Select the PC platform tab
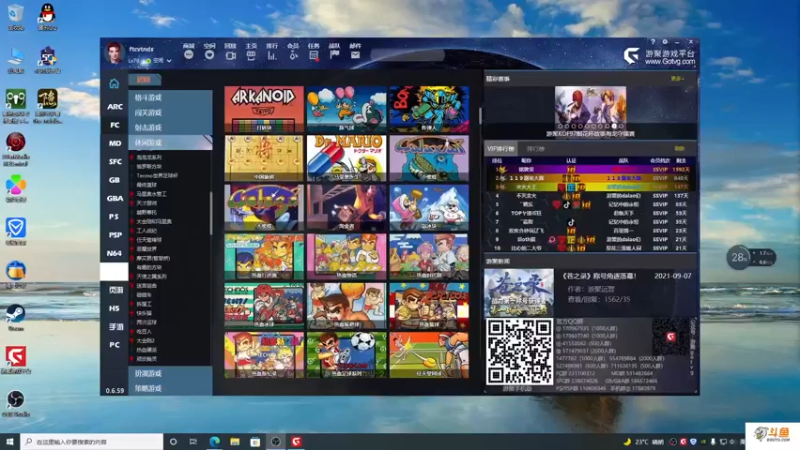This screenshot has height=450, width=800. pyautogui.click(x=115, y=345)
